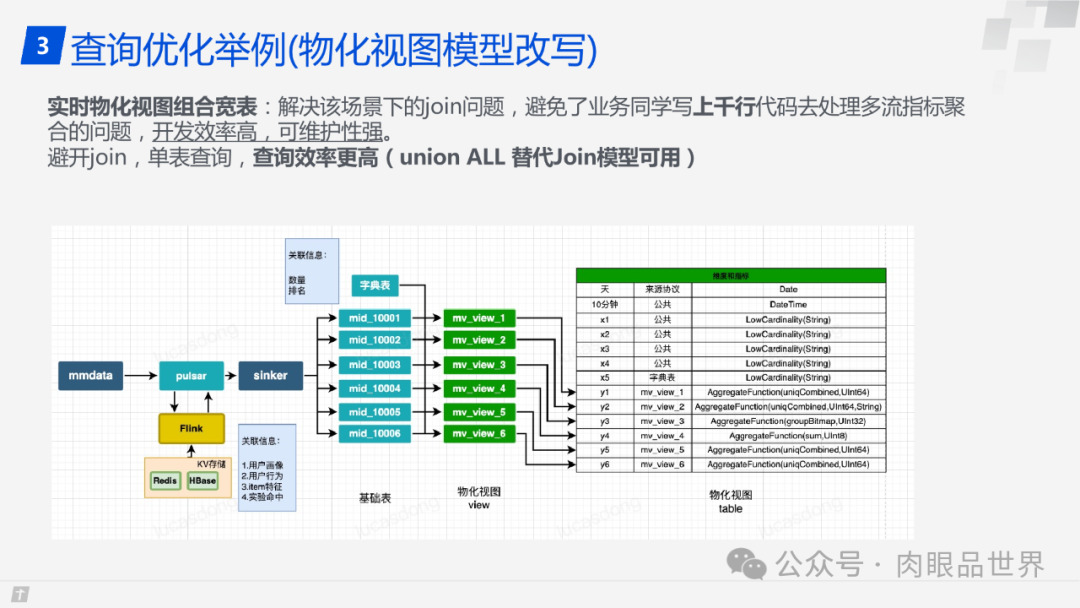Screen dimensions: 1080x608
Task: Select the mid_10004 base table box
Action: click(x=374, y=388)
